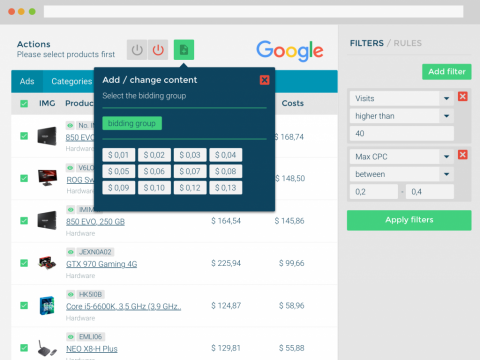
Task: Toggle eye icon for HK5I0B product
Action: click(70, 294)
